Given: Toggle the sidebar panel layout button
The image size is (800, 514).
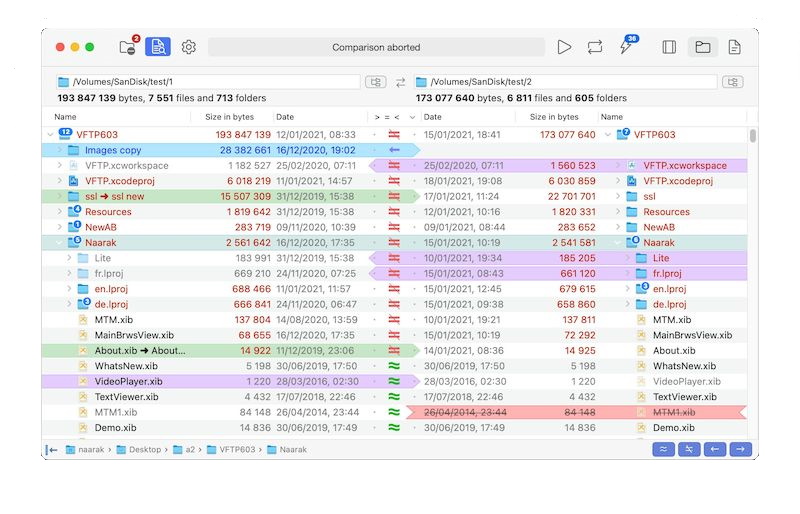Looking at the screenshot, I should pyautogui.click(x=670, y=47).
